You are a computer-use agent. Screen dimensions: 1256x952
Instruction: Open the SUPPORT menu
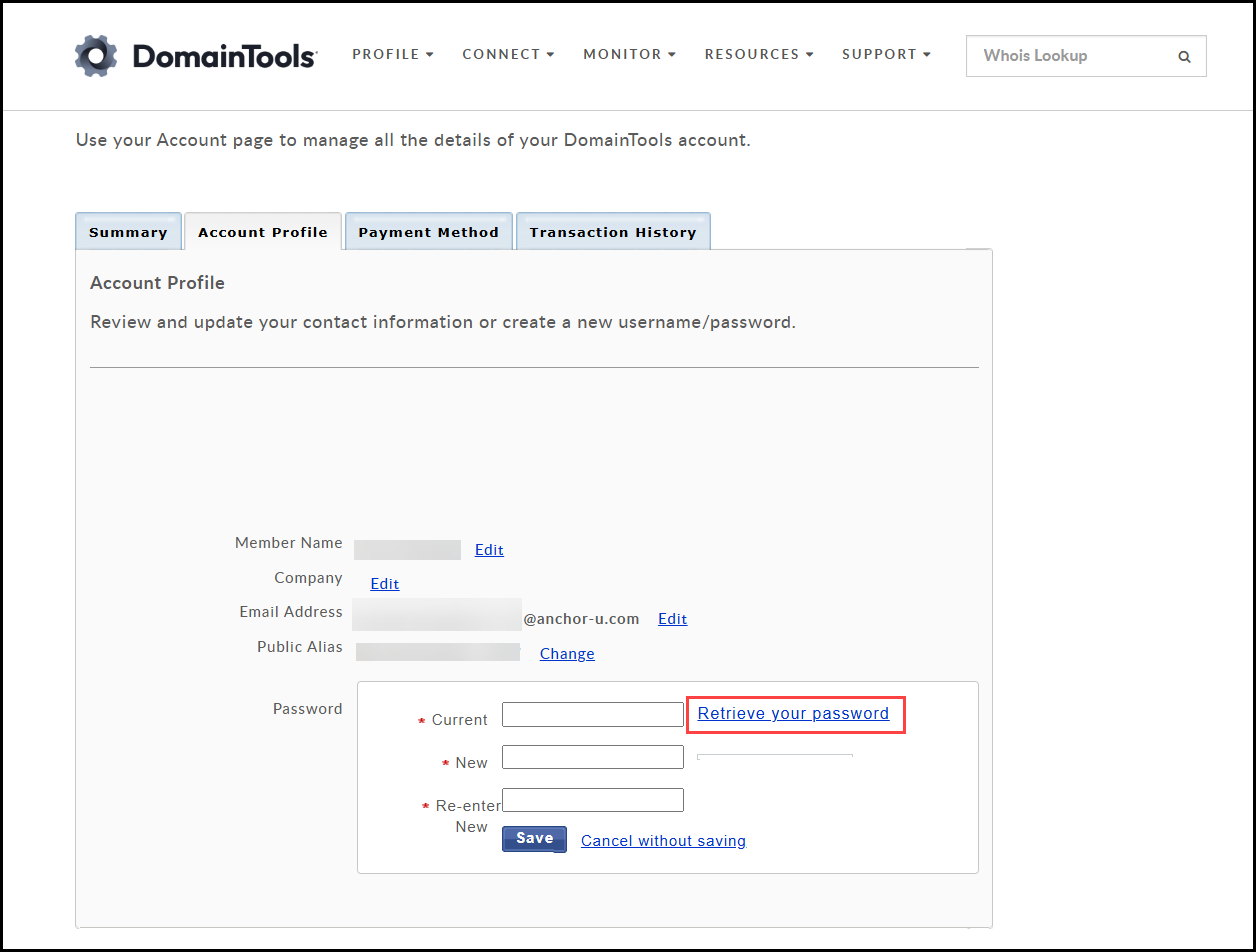886,54
